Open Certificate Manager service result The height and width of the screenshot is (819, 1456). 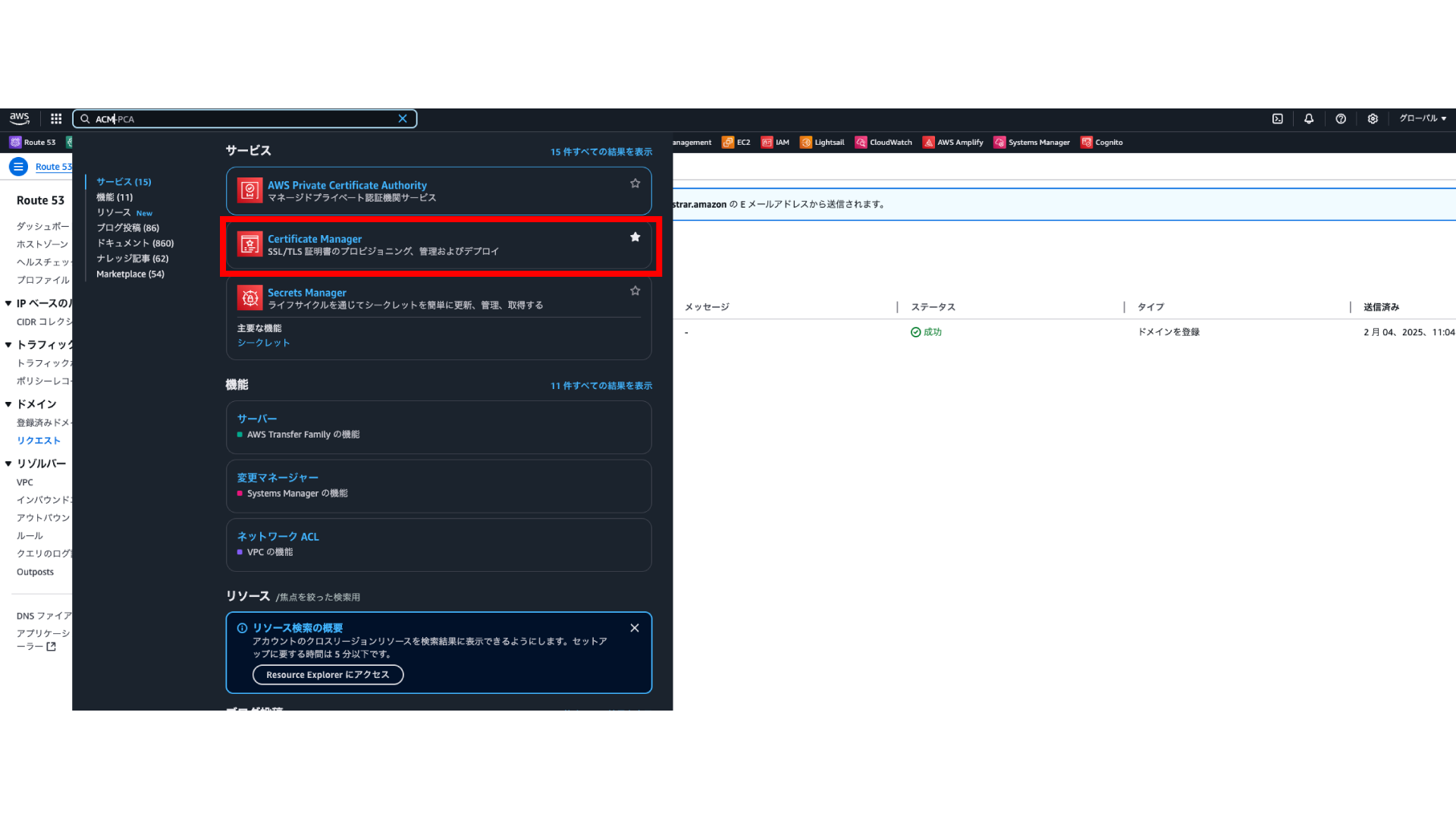pos(315,239)
